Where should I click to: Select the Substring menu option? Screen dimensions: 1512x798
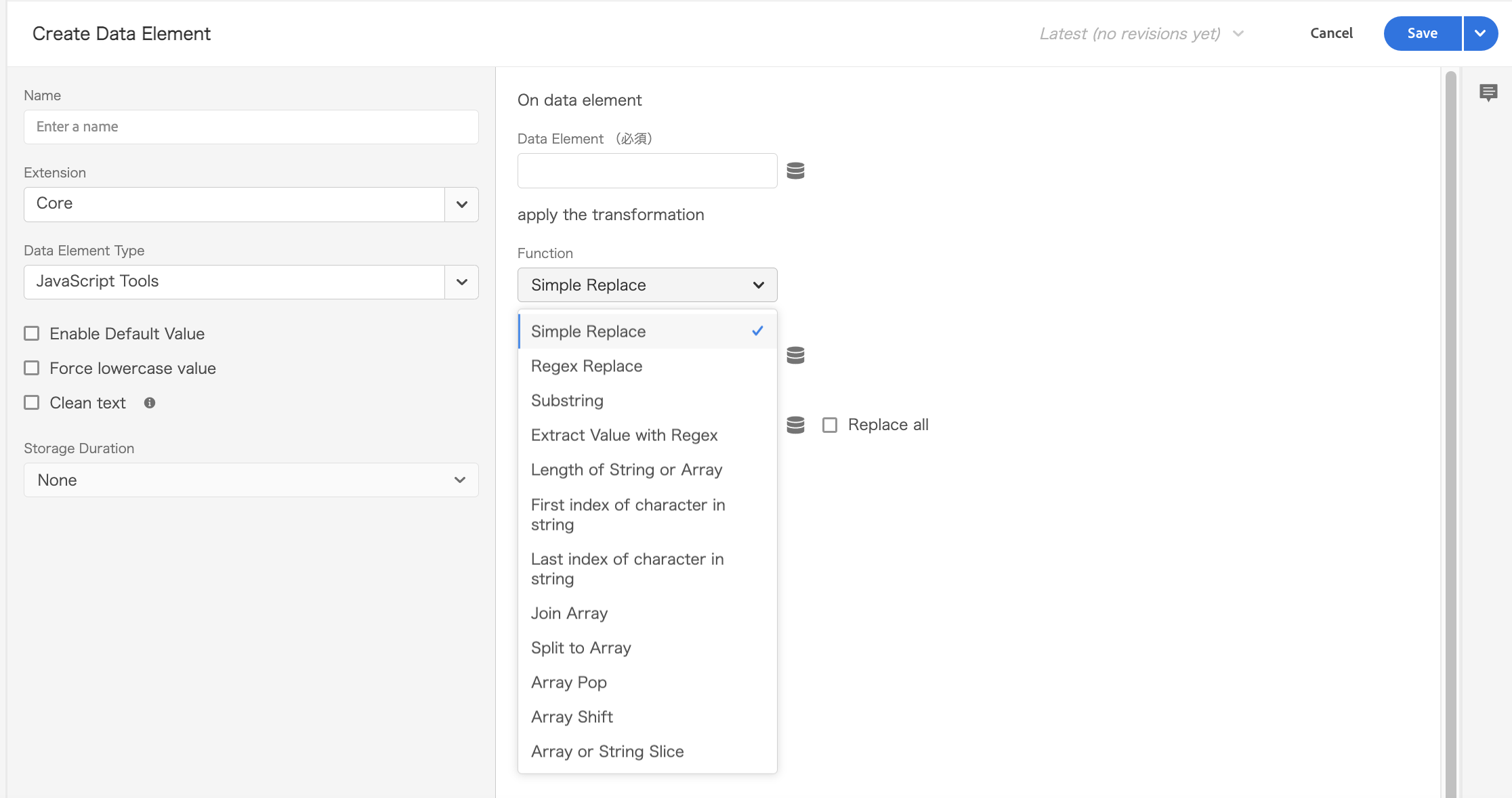click(x=567, y=400)
